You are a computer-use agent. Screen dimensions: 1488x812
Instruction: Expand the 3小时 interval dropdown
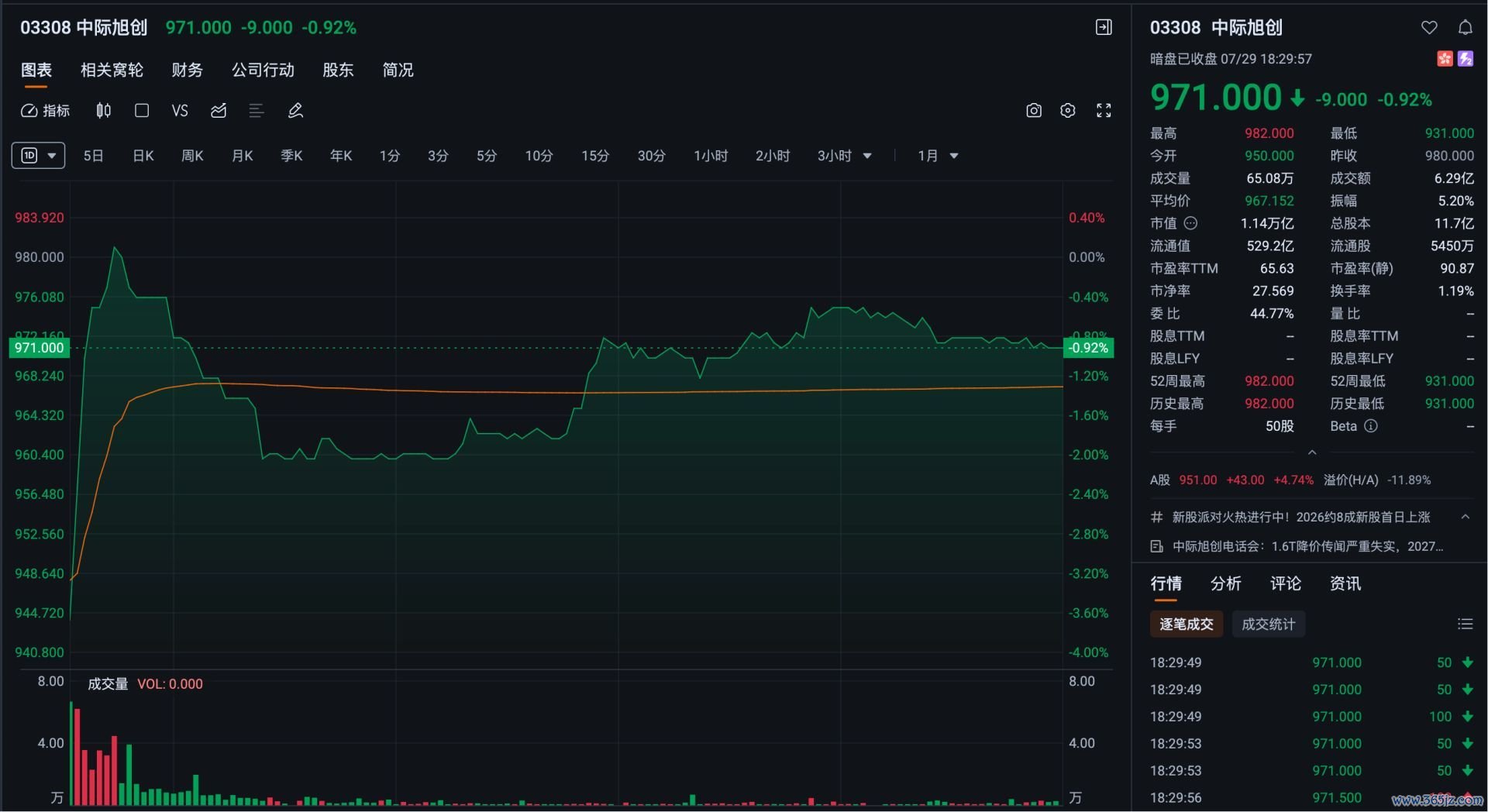point(844,156)
